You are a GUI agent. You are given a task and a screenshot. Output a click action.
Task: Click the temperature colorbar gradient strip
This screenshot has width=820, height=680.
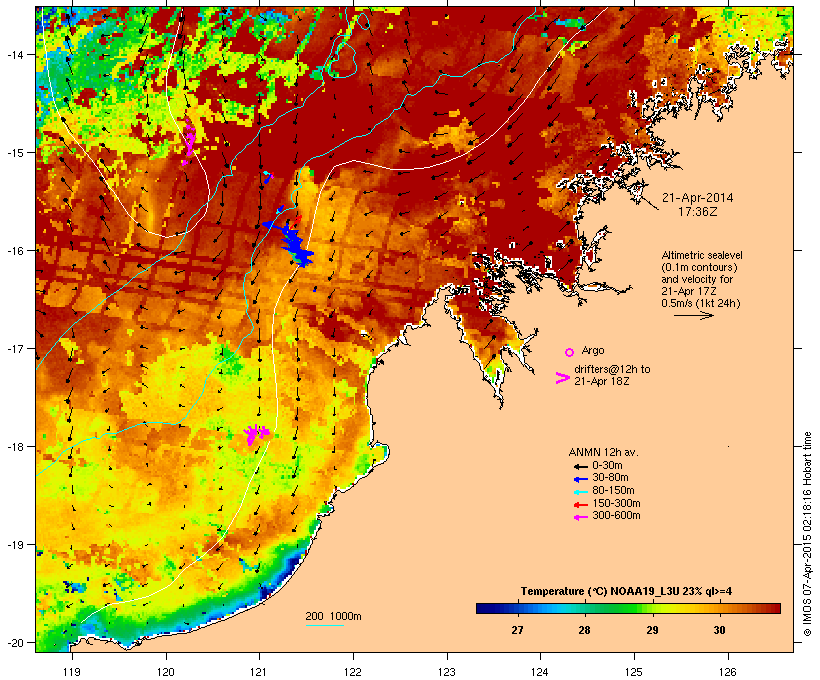pos(628,608)
